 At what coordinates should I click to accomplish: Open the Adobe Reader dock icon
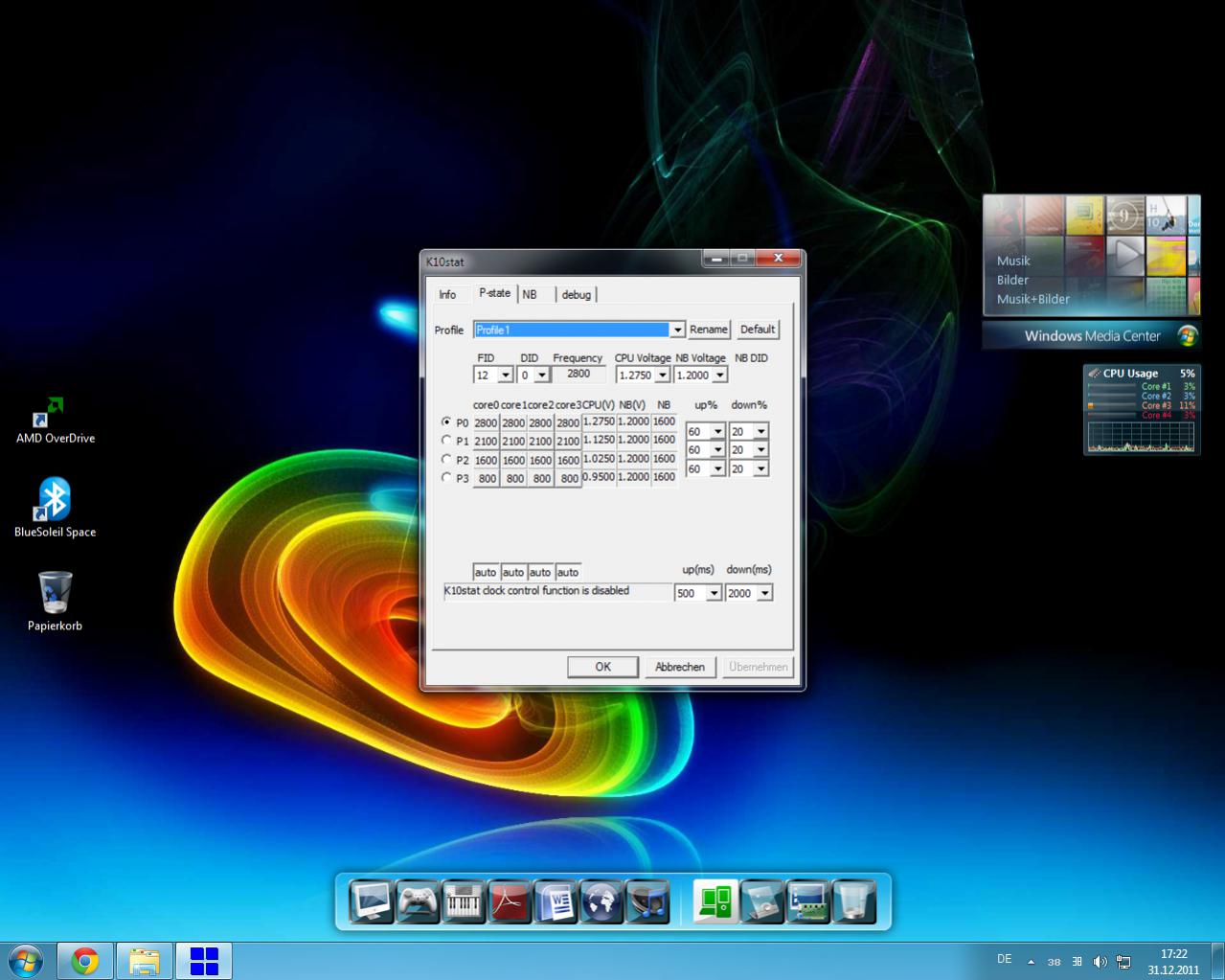tap(510, 902)
